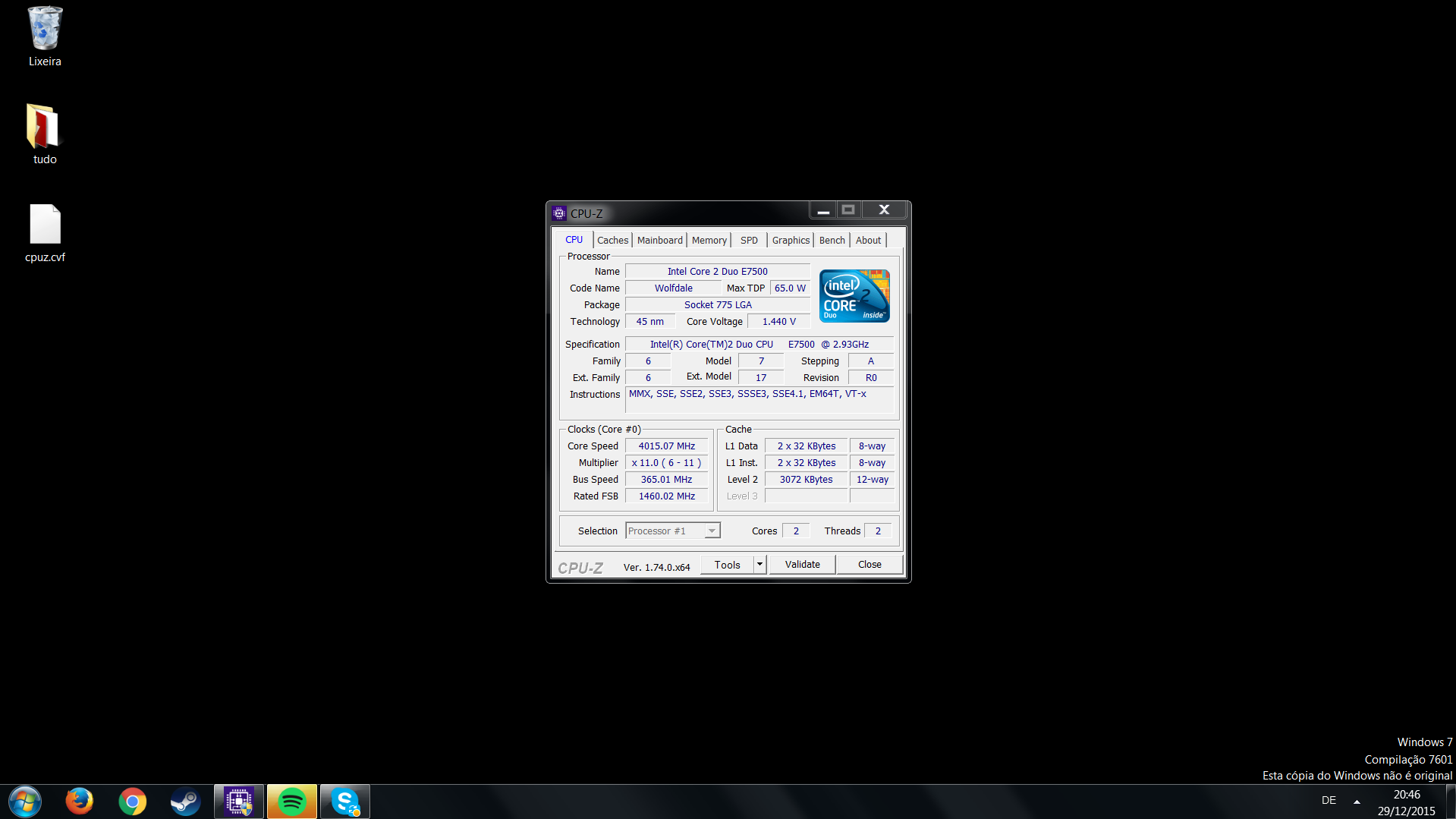
Task: Click the Name field Intel Core 2 Duo E7500
Action: point(717,272)
